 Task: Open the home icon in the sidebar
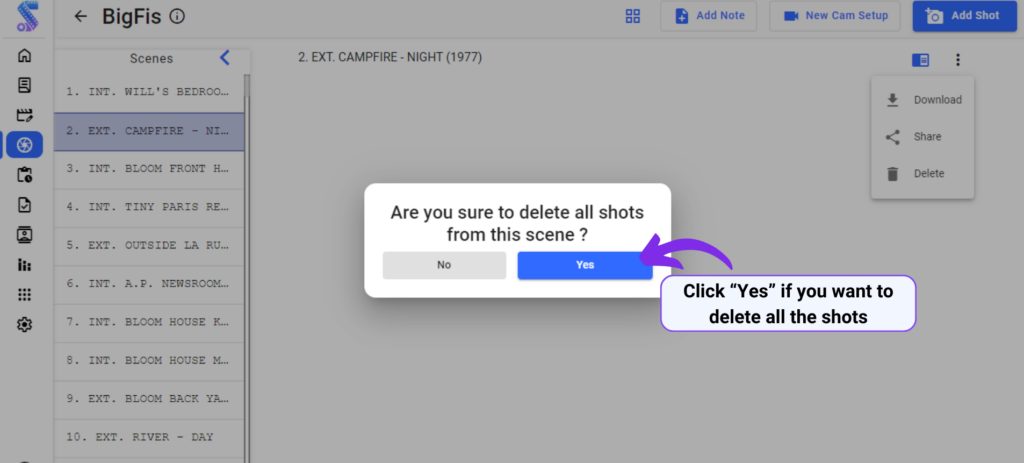(24, 56)
